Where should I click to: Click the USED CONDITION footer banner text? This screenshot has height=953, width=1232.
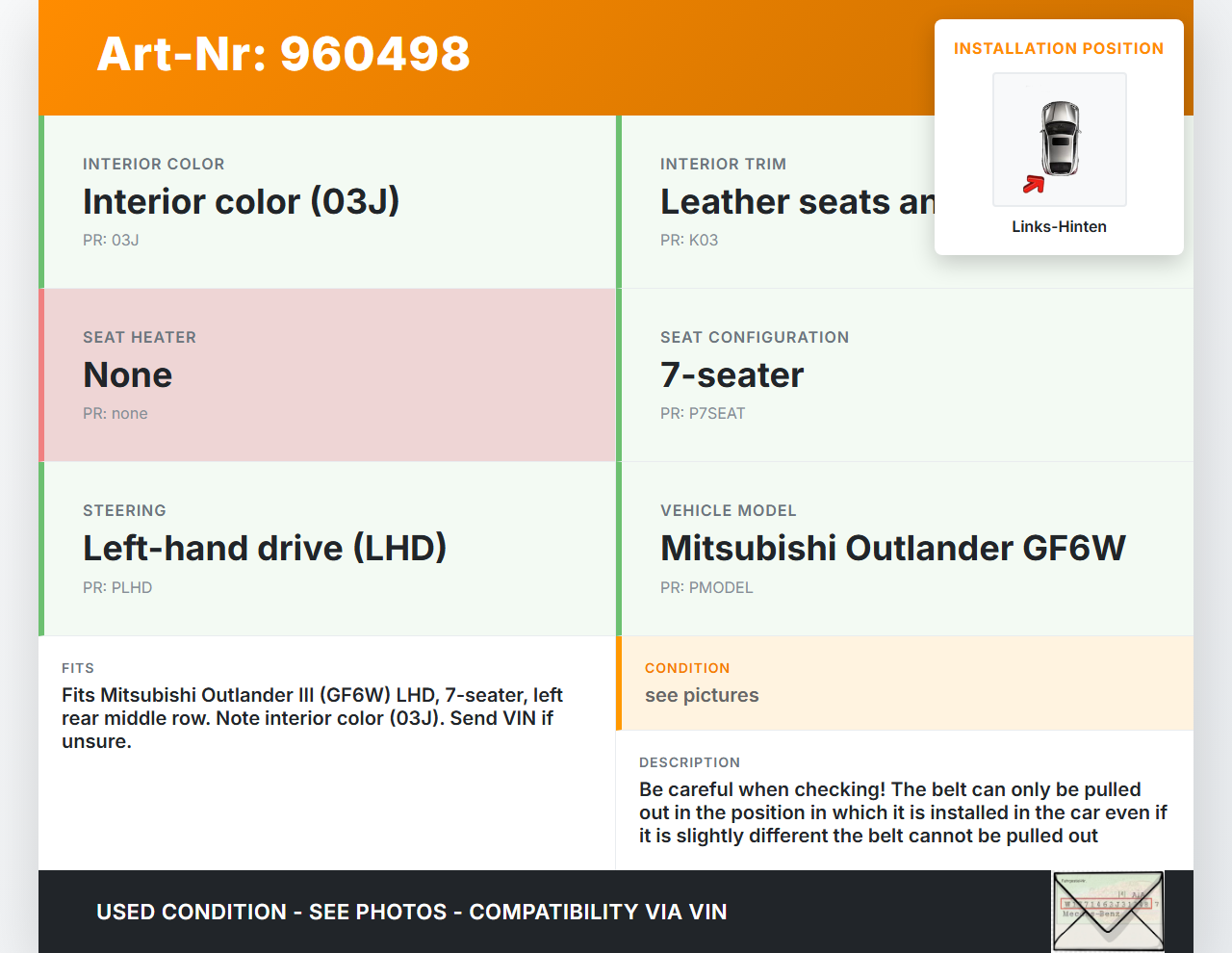(412, 912)
